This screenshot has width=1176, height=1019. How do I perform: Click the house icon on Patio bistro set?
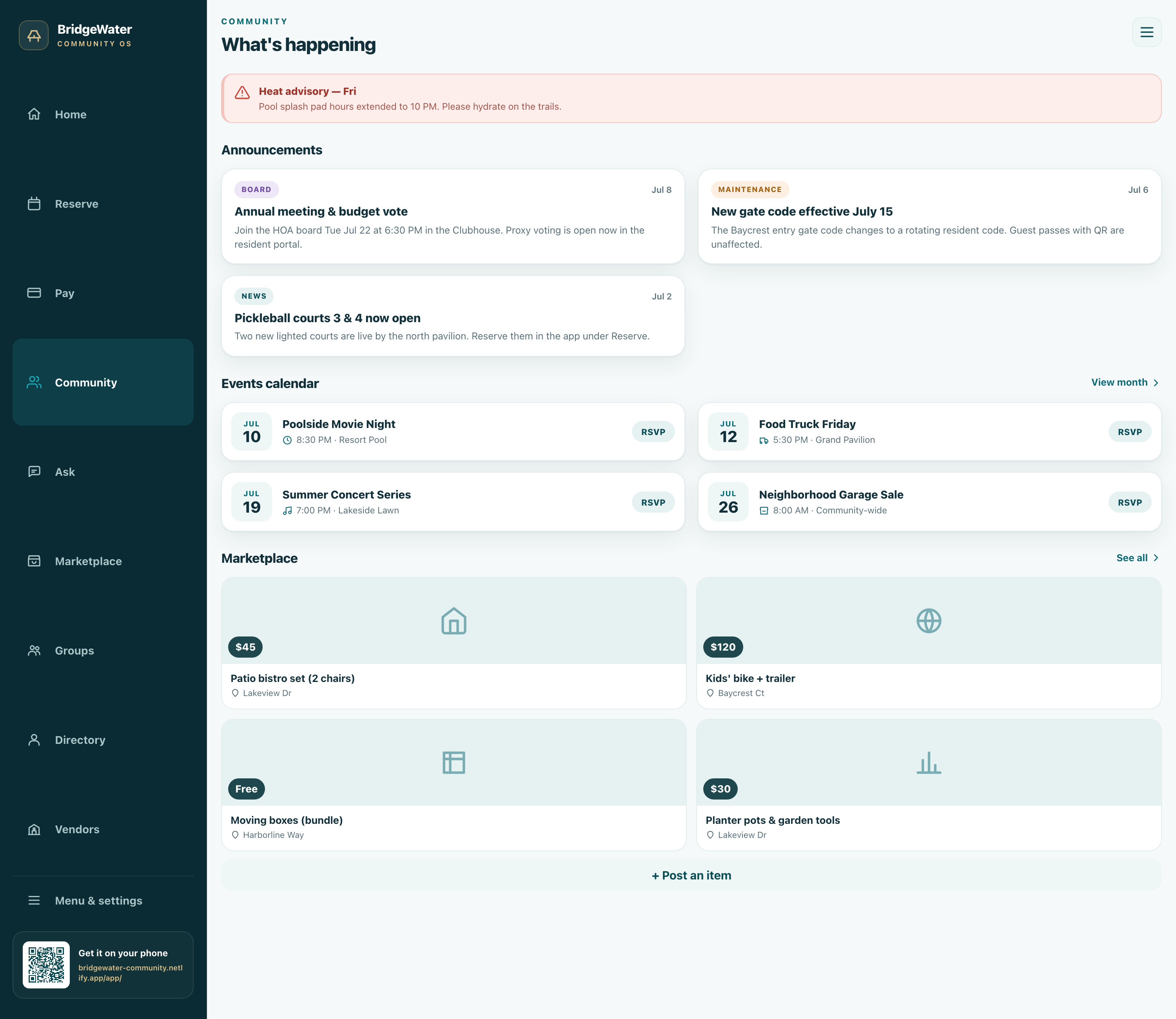[454, 621]
